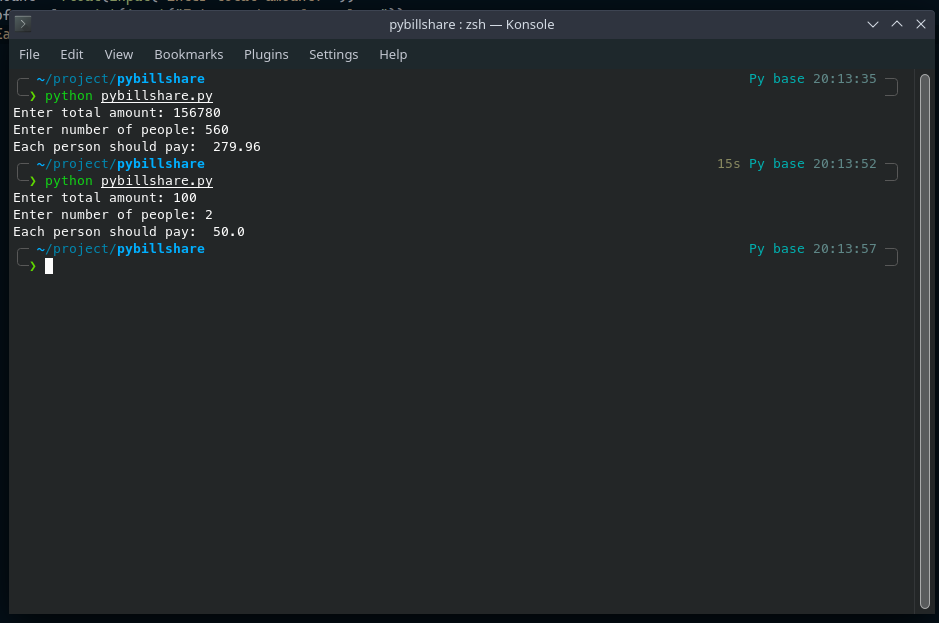Open the Plugins menu

pyautogui.click(x=266, y=55)
